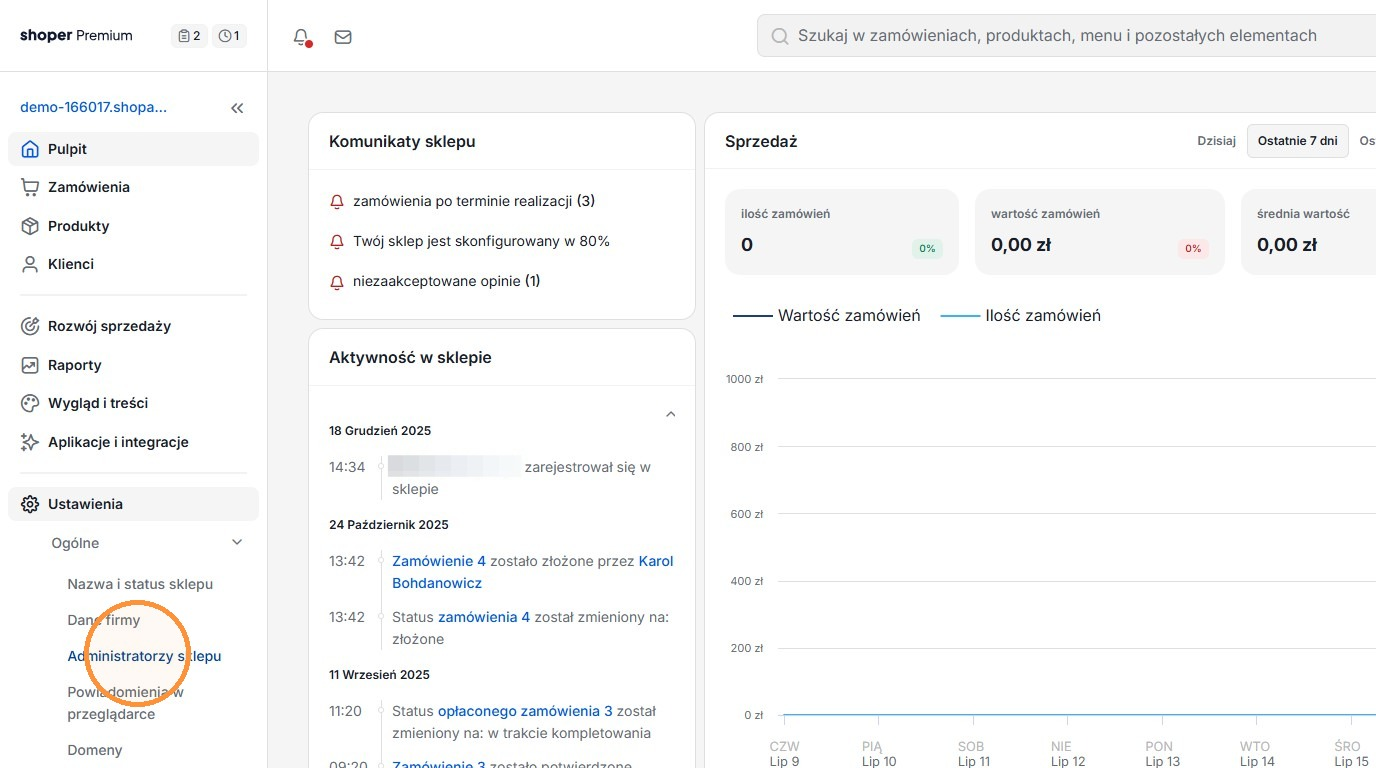Image resolution: width=1376 pixels, height=768 pixels.
Task: Click the Klienci person icon
Action: point(30,264)
